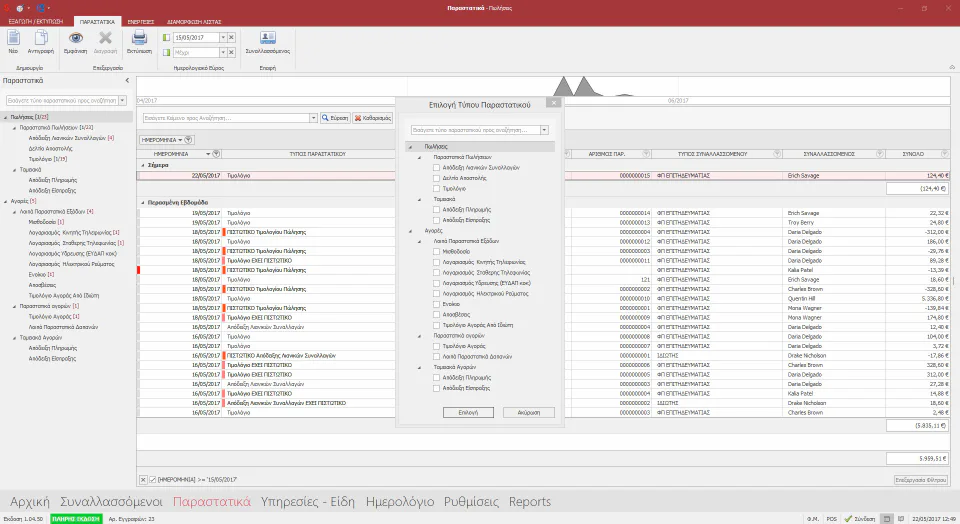Screen dimensions: 960x524
Task: Toggle the active date filter checkbox
Action: point(153,479)
